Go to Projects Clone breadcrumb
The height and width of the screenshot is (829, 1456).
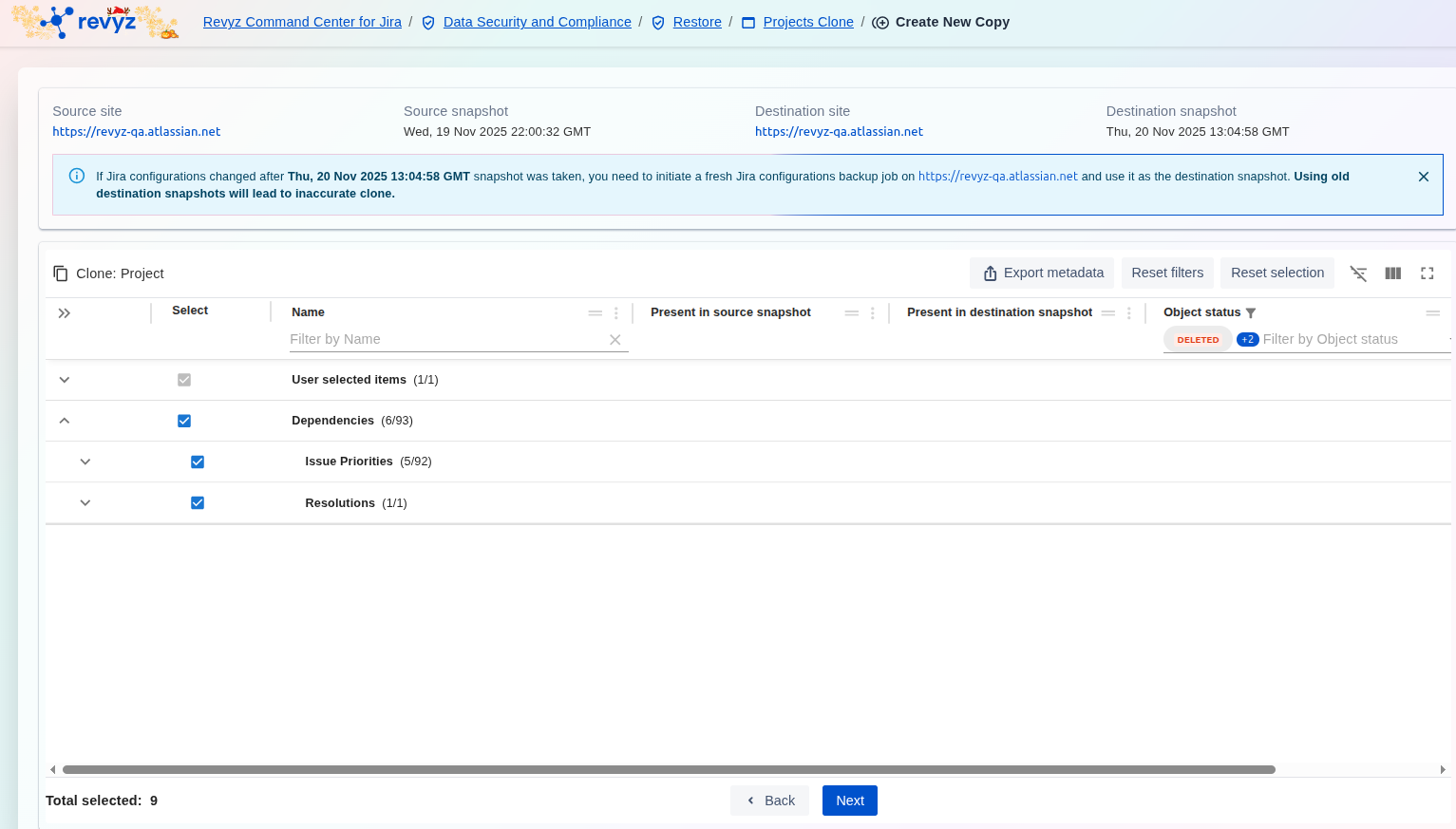(807, 22)
